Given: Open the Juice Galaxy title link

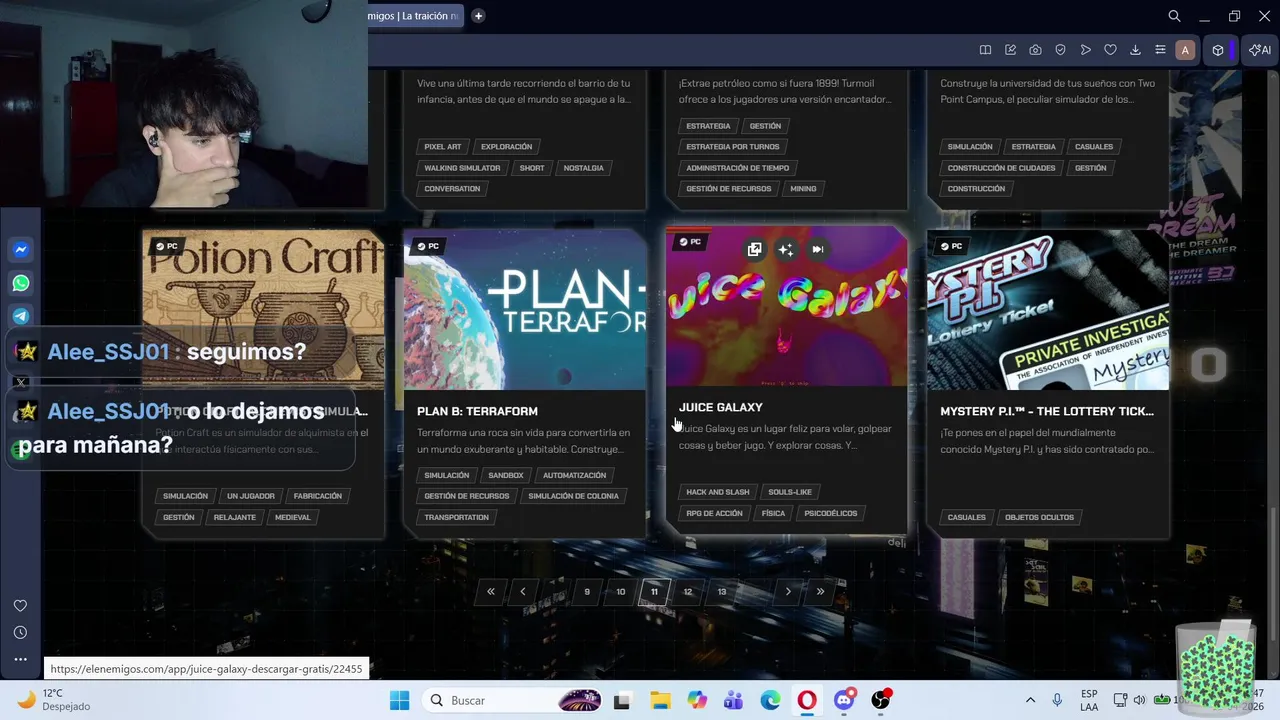Looking at the screenshot, I should pos(721,407).
